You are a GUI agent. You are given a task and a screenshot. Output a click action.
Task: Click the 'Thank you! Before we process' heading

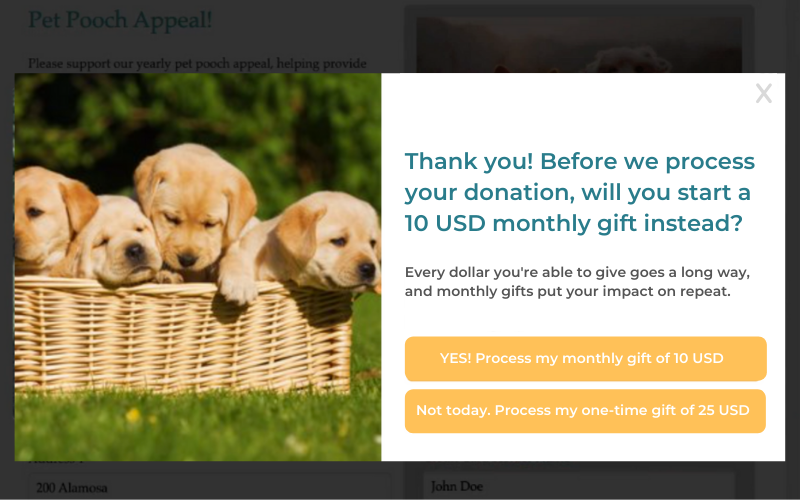click(x=579, y=162)
